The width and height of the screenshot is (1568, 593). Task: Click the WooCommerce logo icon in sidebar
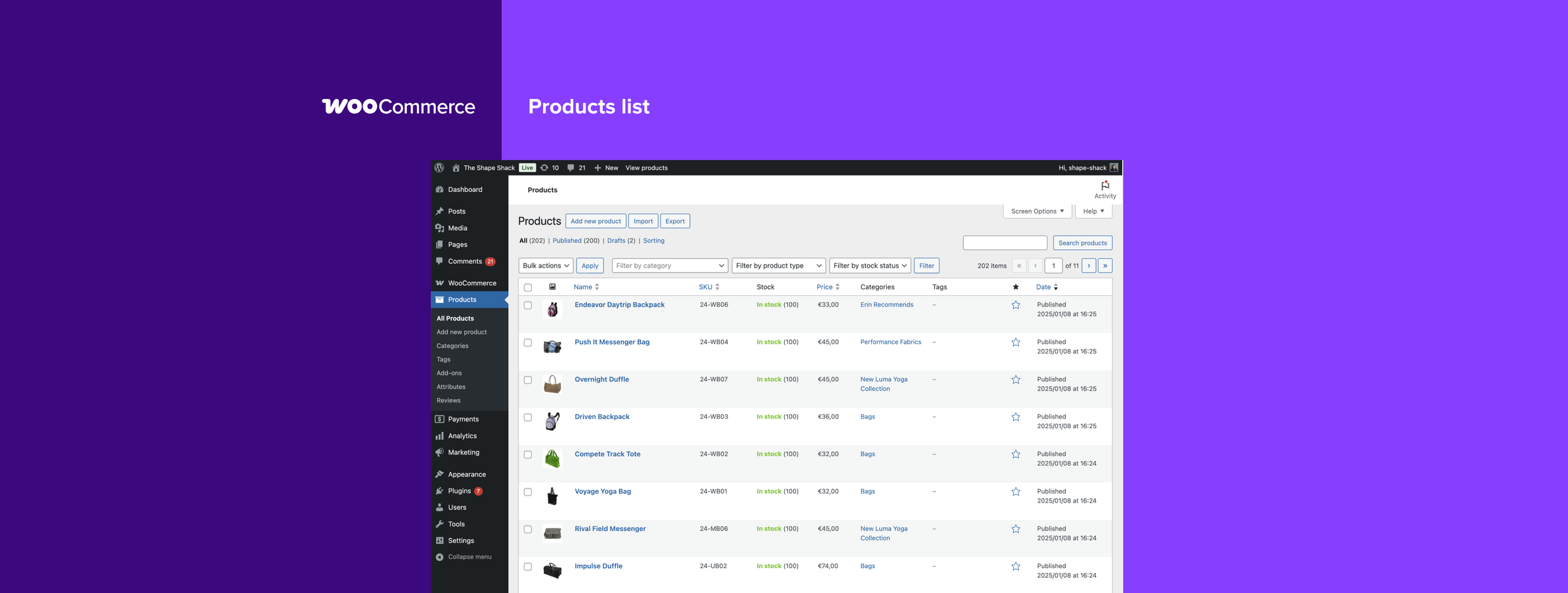440,283
